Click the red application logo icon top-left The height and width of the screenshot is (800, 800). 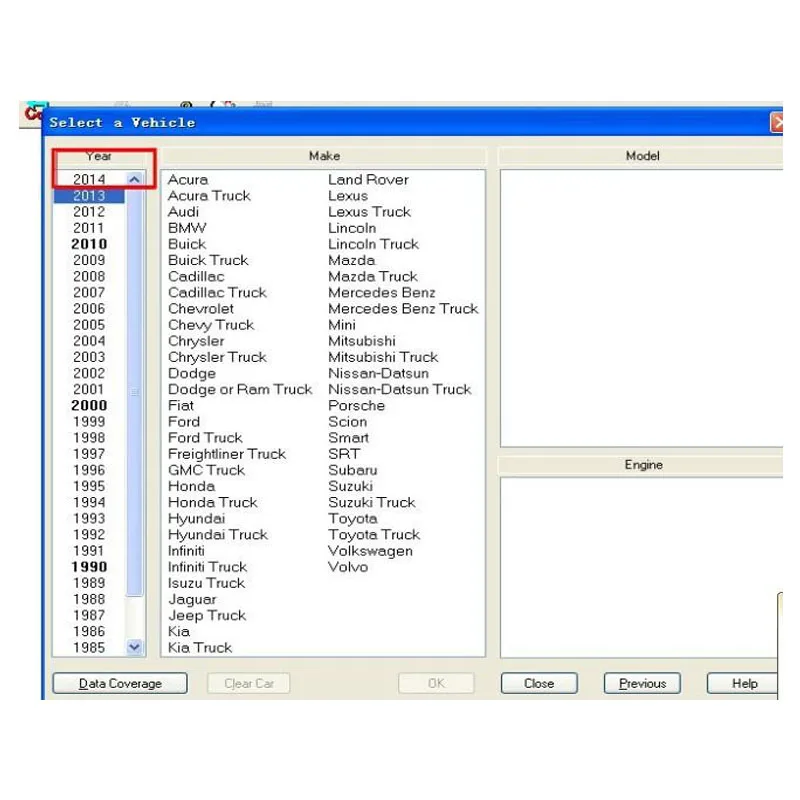pyautogui.click(x=33, y=113)
